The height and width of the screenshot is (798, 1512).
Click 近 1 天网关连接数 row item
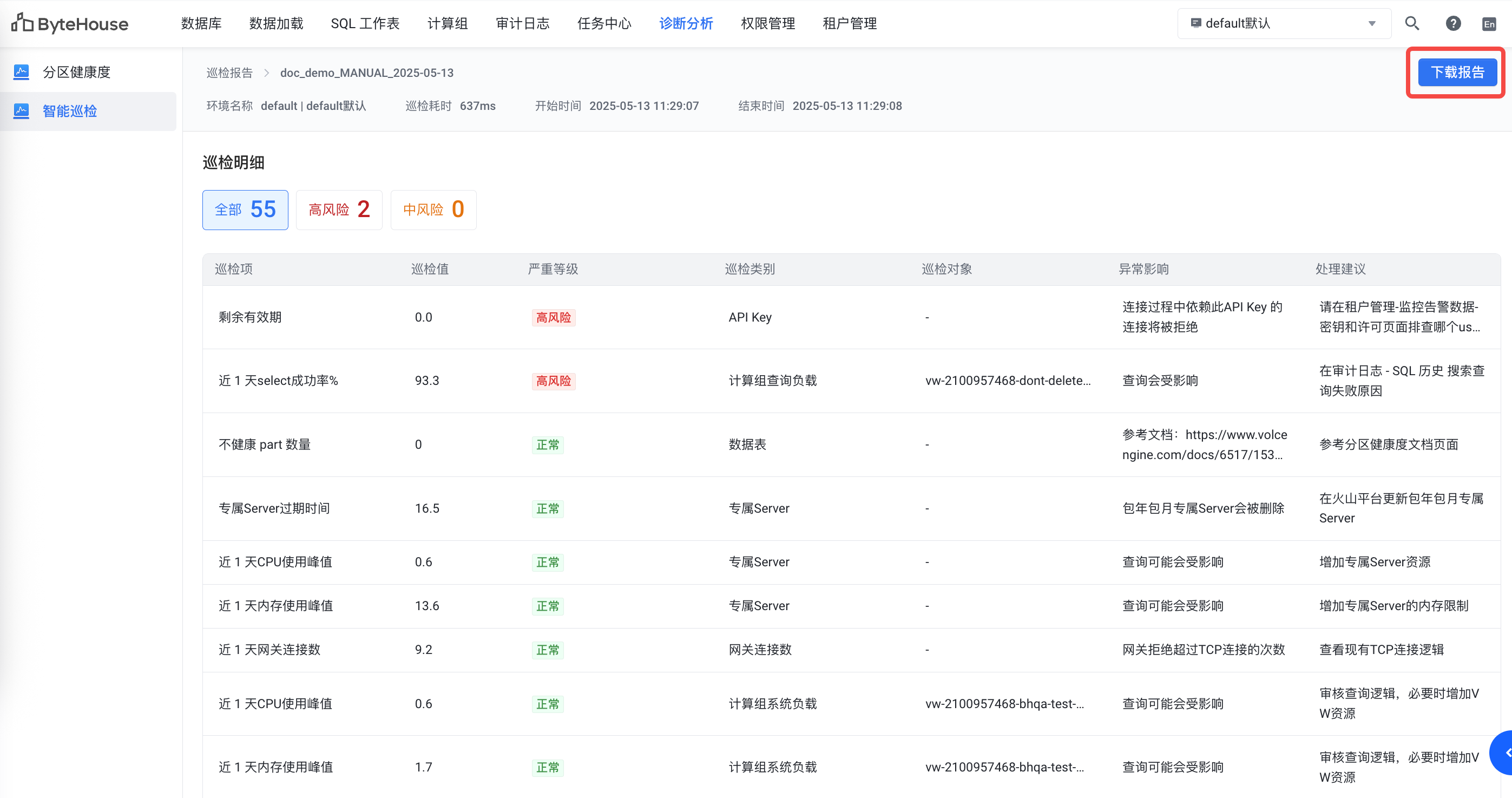point(269,650)
